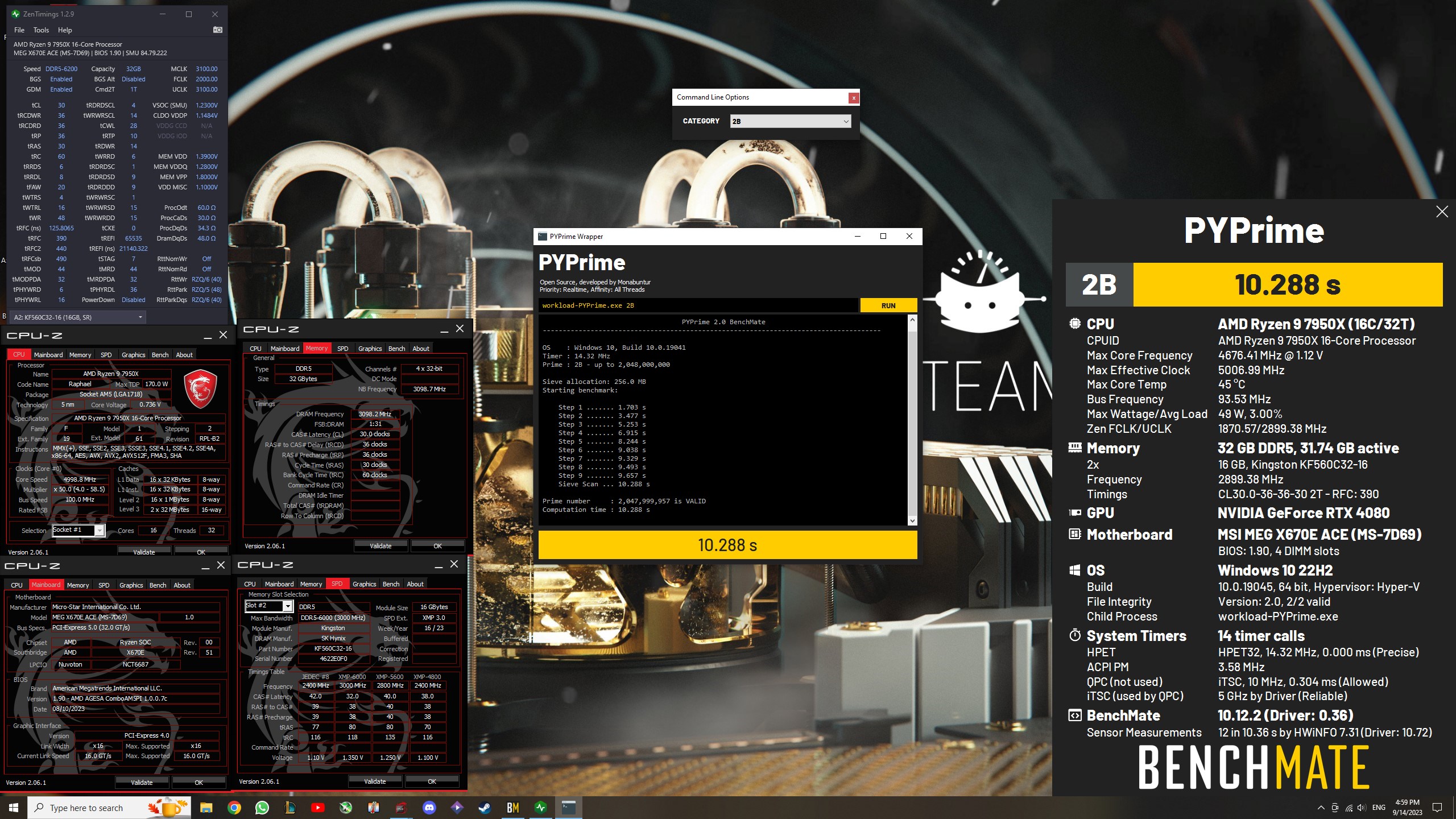
Task: Open the thermometer temperature monitor taskbar icon
Action: (x=373, y=807)
